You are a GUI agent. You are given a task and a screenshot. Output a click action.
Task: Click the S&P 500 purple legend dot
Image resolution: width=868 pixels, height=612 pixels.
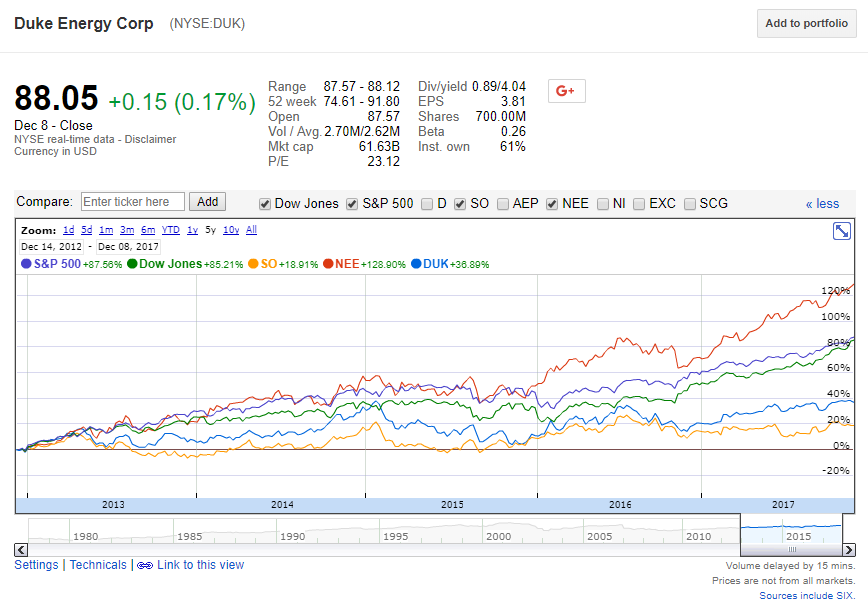pyautogui.click(x=26, y=264)
